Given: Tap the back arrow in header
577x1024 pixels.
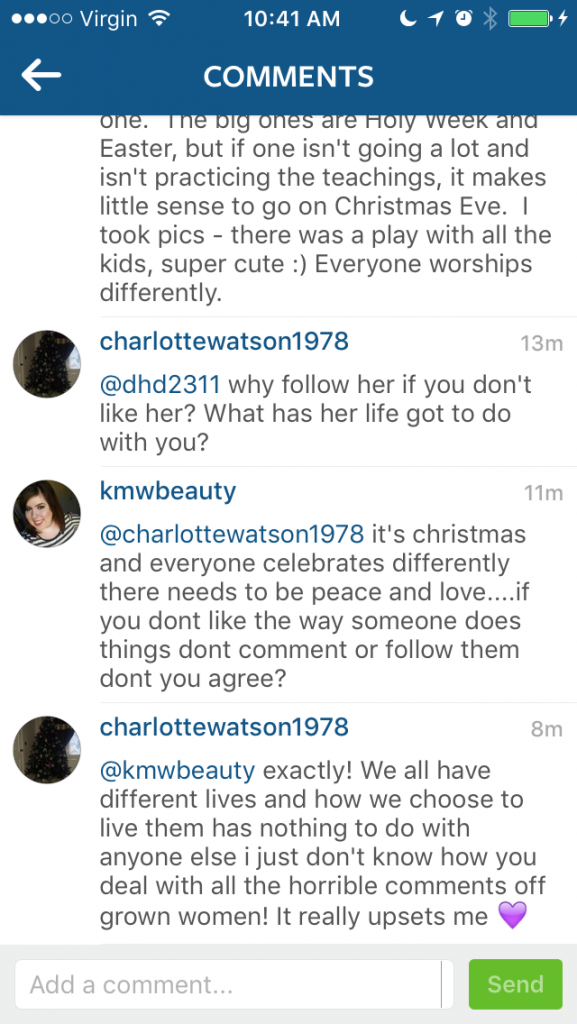Looking at the screenshot, I should pos(41,76).
